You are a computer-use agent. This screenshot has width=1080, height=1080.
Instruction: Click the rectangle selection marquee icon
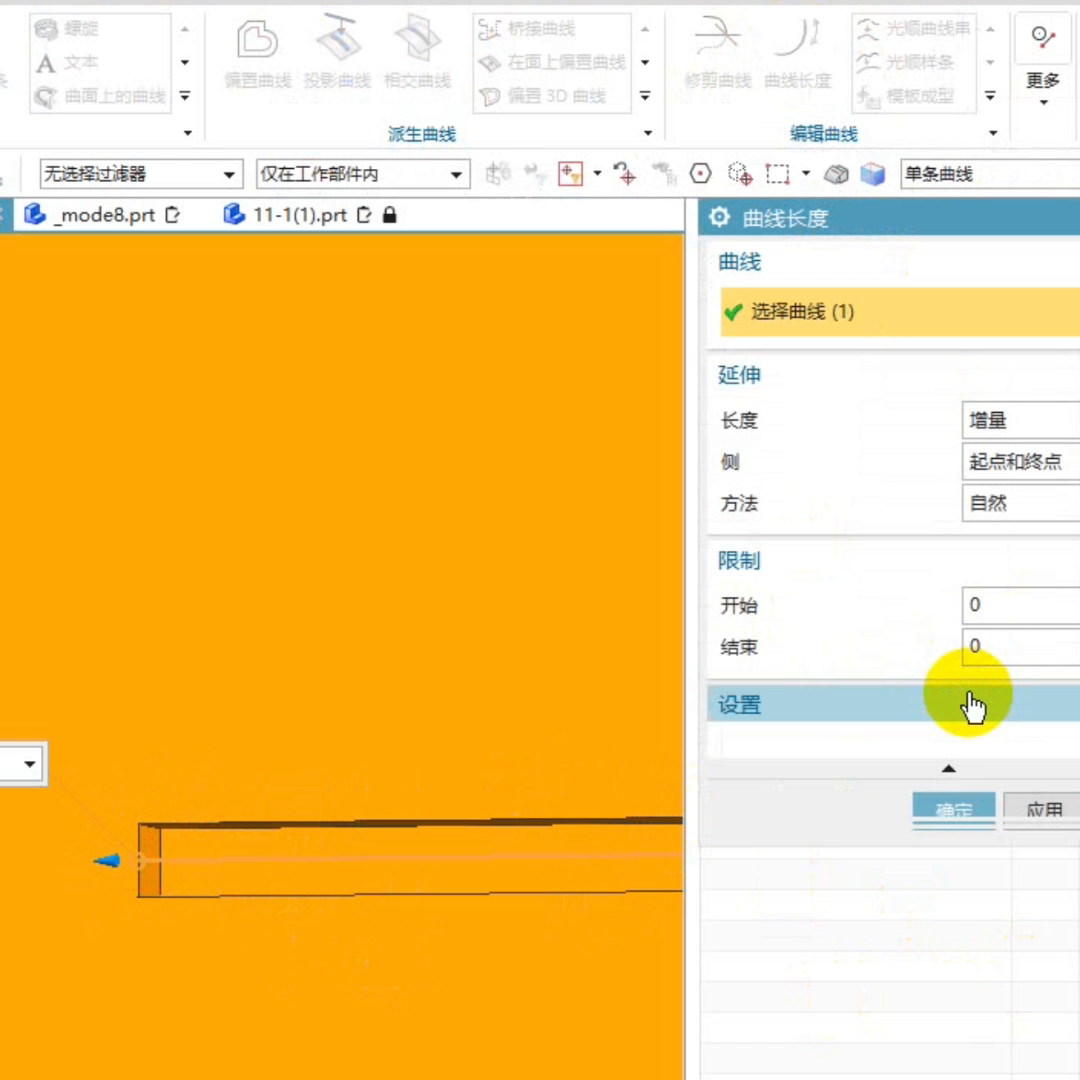777,174
